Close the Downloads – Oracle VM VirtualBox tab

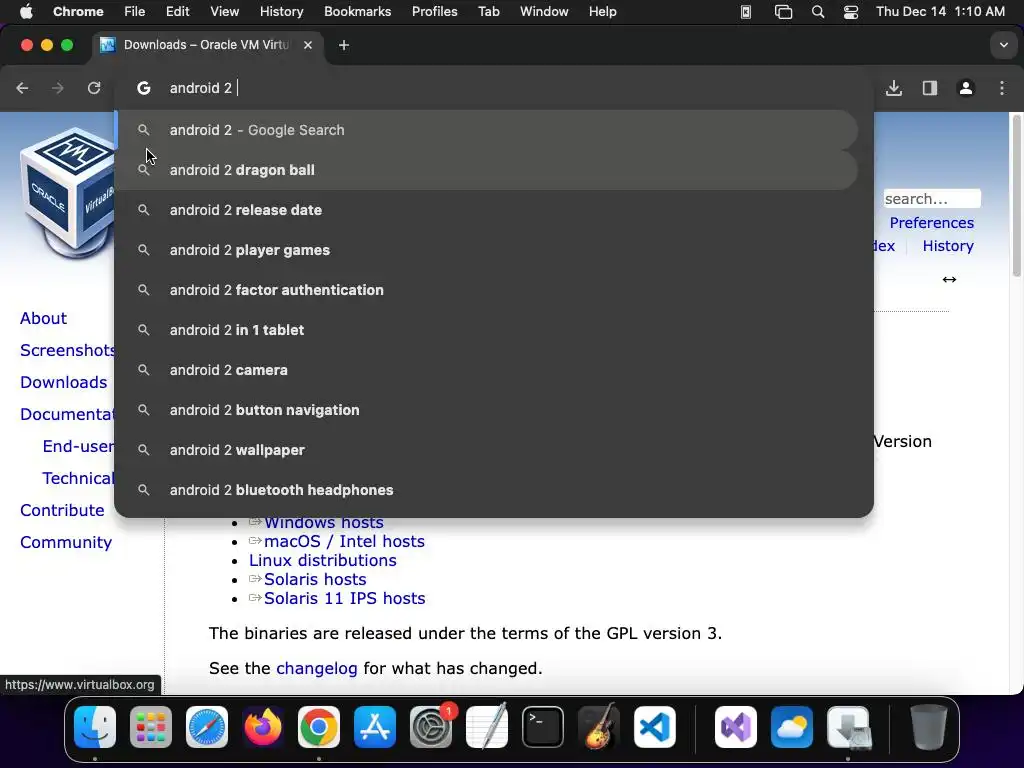coord(308,45)
